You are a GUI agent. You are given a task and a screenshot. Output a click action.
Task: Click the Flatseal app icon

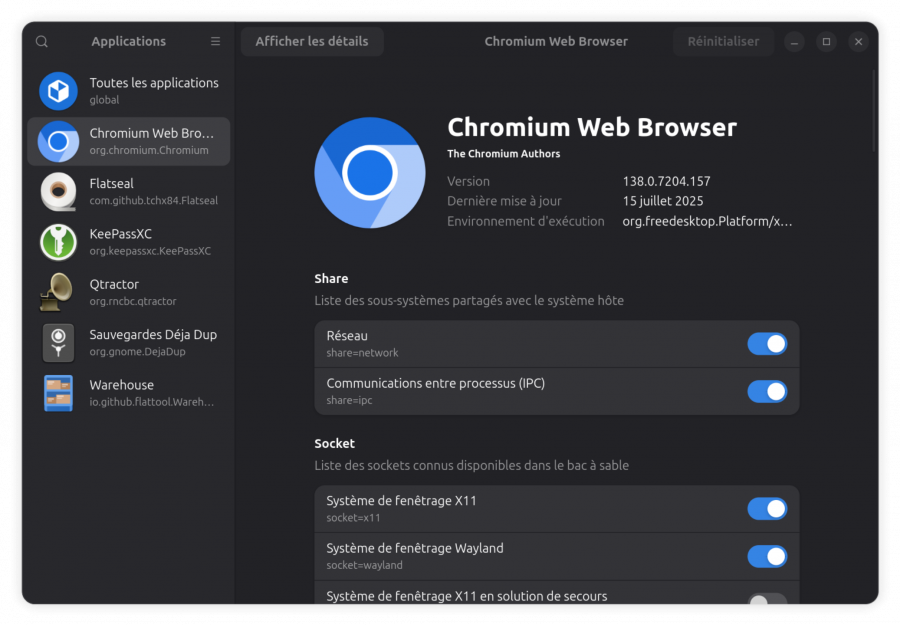58,192
